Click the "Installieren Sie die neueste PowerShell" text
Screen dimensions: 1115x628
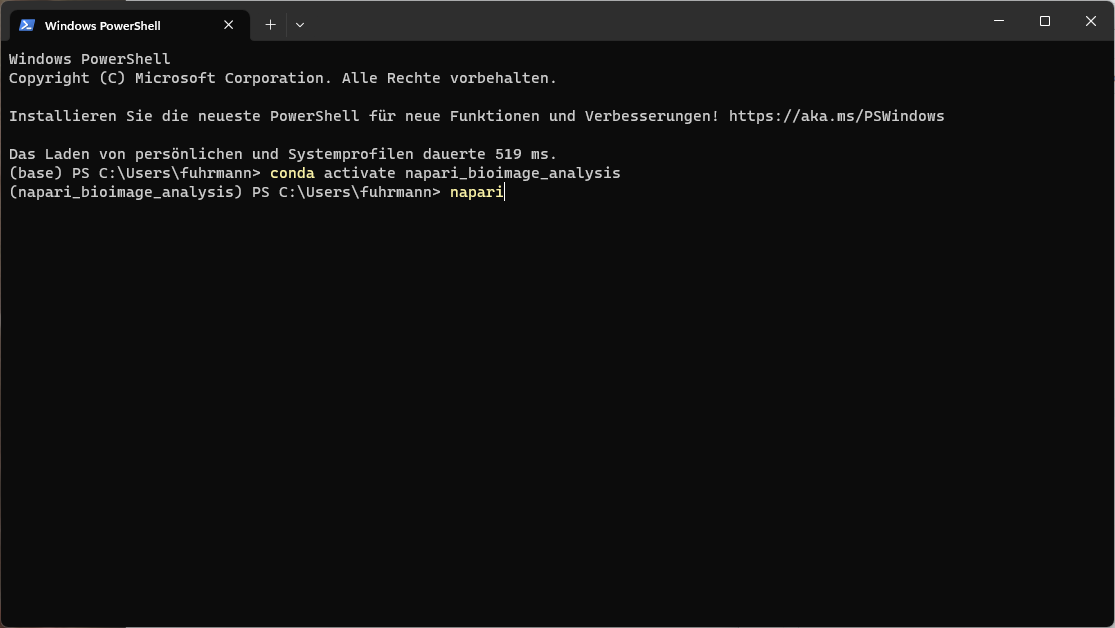coord(184,116)
